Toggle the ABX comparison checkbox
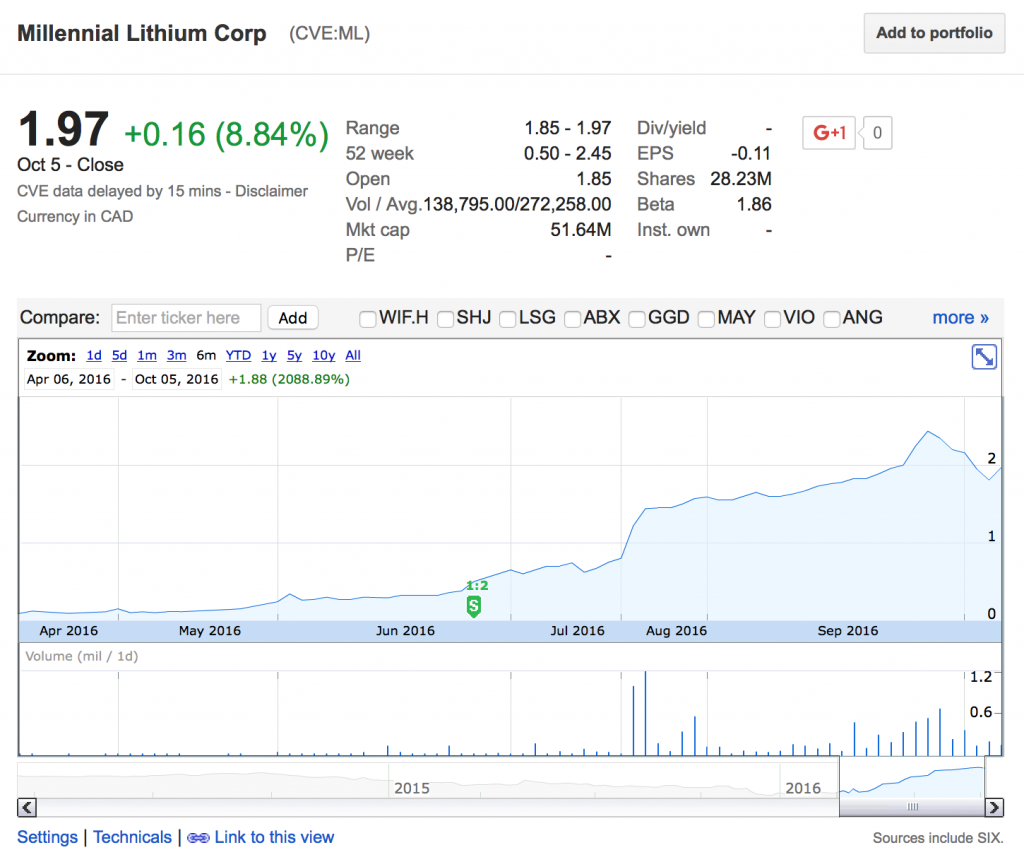Viewport: 1024px width, 862px height. click(x=573, y=319)
